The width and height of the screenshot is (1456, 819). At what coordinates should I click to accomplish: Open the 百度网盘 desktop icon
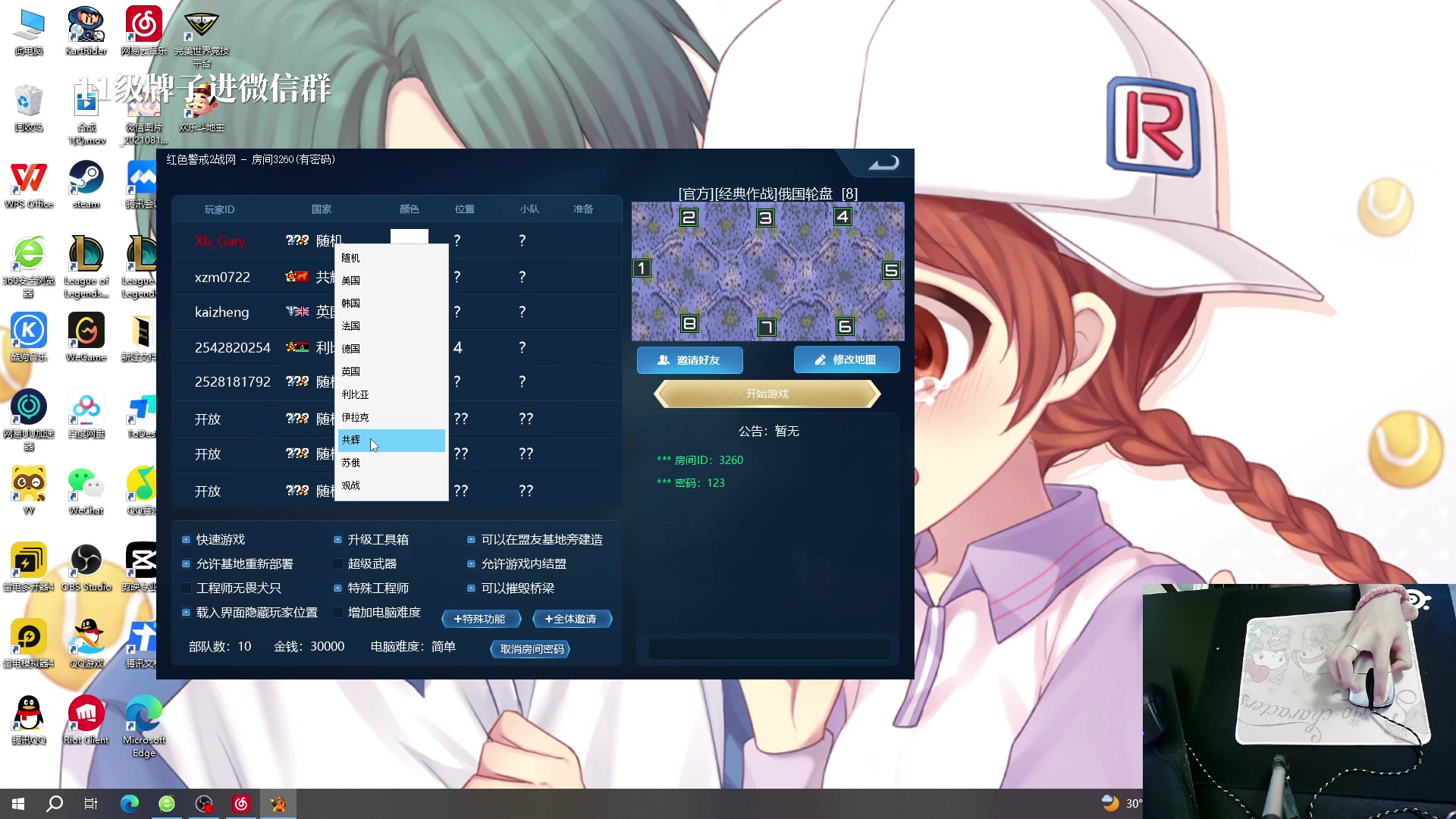86,413
